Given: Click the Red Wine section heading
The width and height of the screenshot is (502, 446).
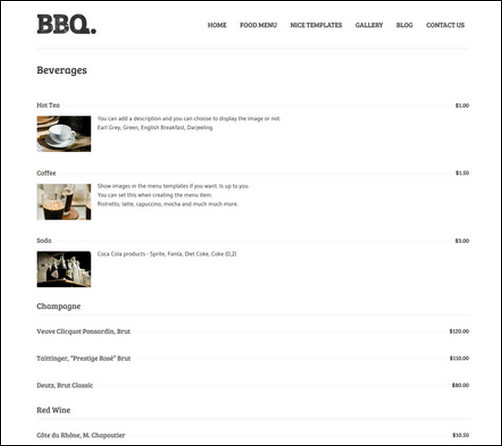Looking at the screenshot, I should pyautogui.click(x=53, y=410).
